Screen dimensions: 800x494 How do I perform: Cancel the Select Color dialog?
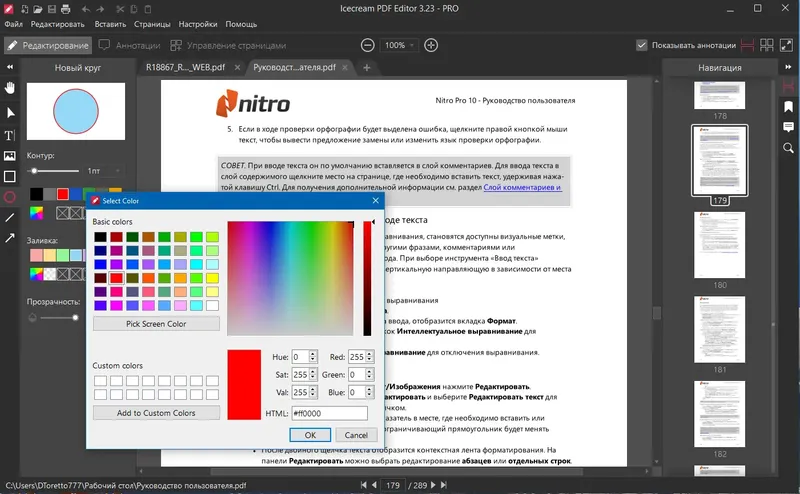[x=356, y=435]
